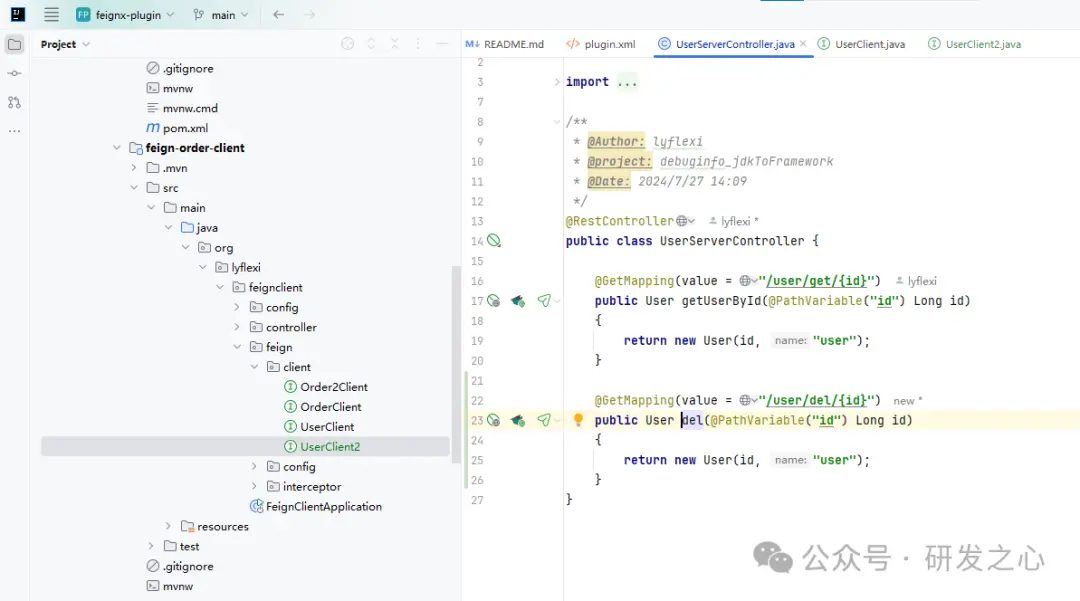Navigate back with the left arrow
This screenshot has height=601, width=1080.
tap(278, 15)
